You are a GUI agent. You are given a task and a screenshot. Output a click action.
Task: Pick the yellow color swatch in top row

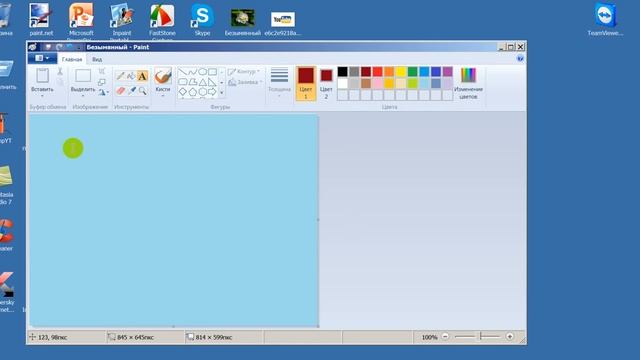click(401, 72)
